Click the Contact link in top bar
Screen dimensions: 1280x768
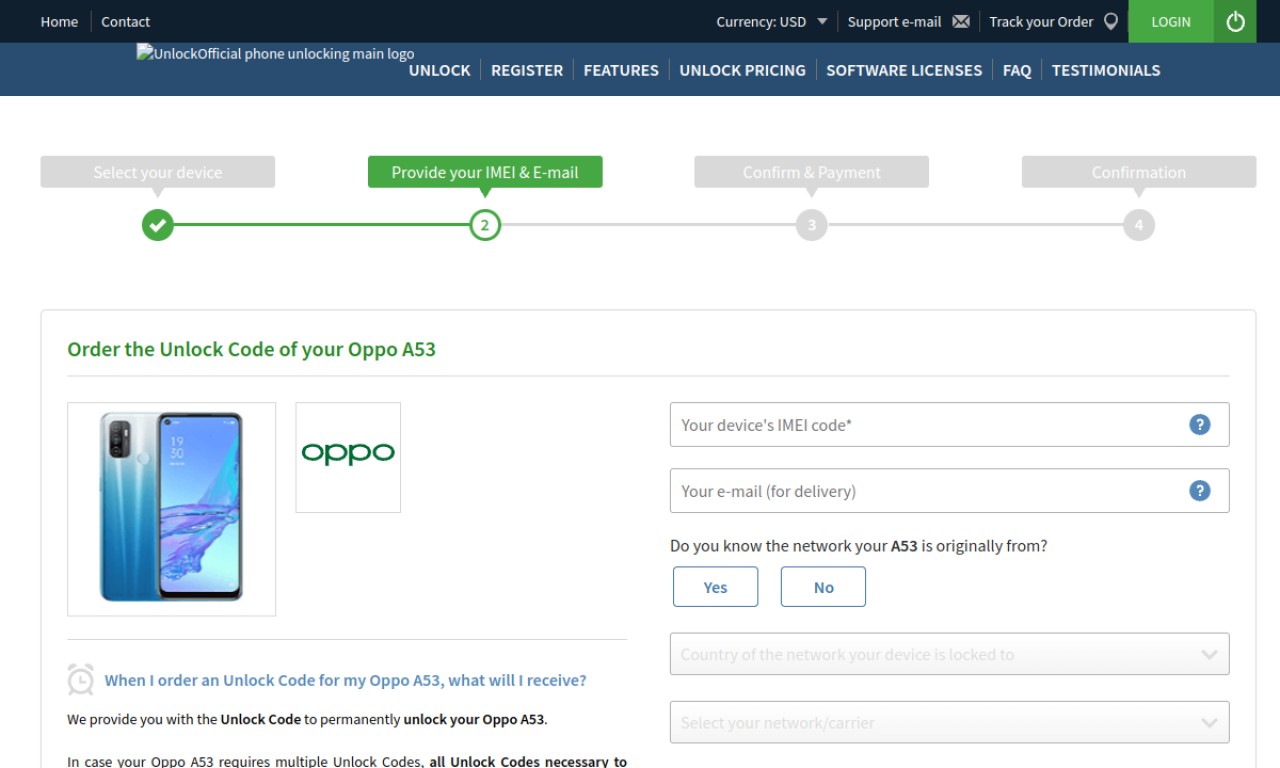[x=125, y=21]
